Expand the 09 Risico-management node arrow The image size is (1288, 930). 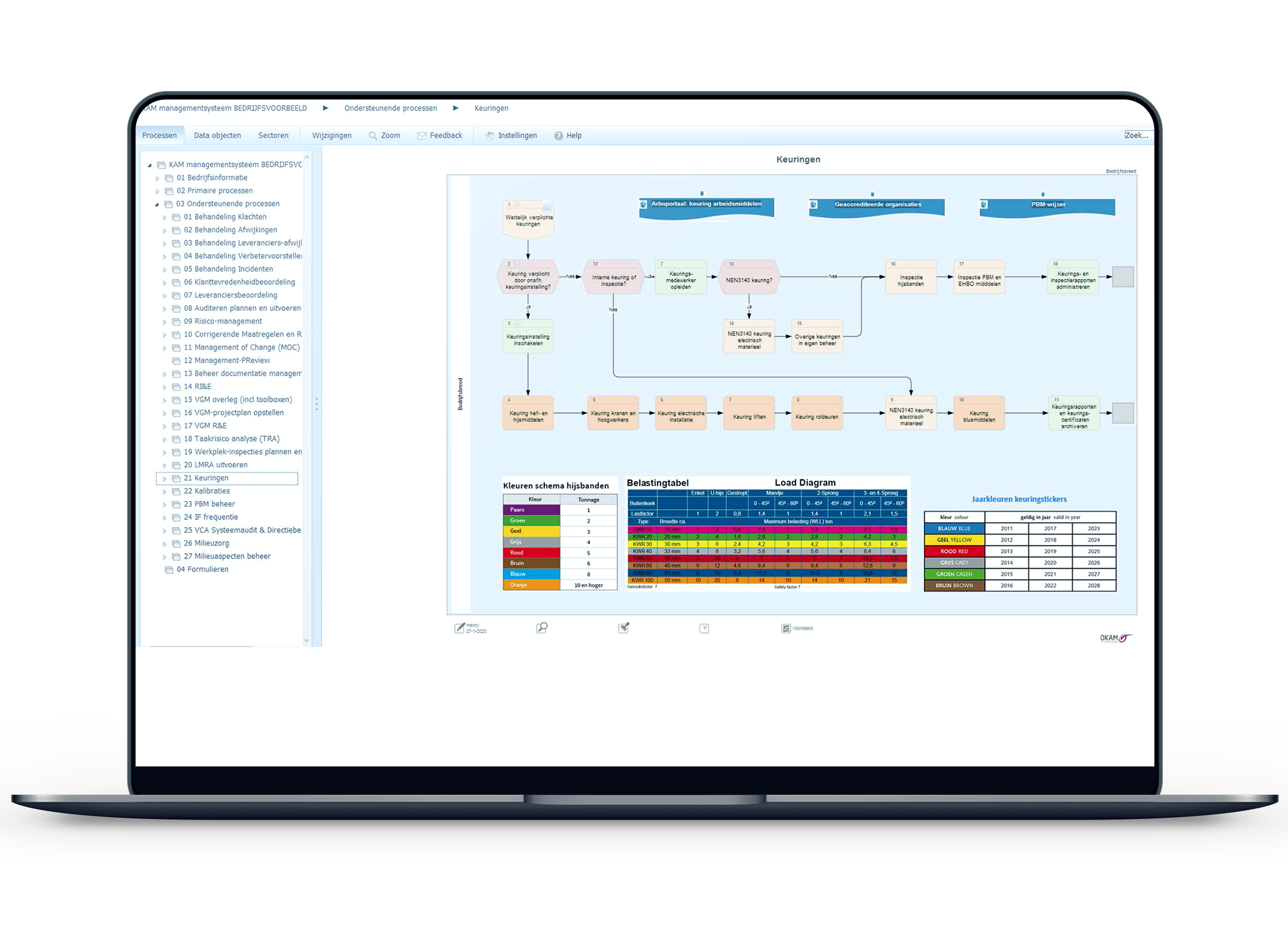165,322
